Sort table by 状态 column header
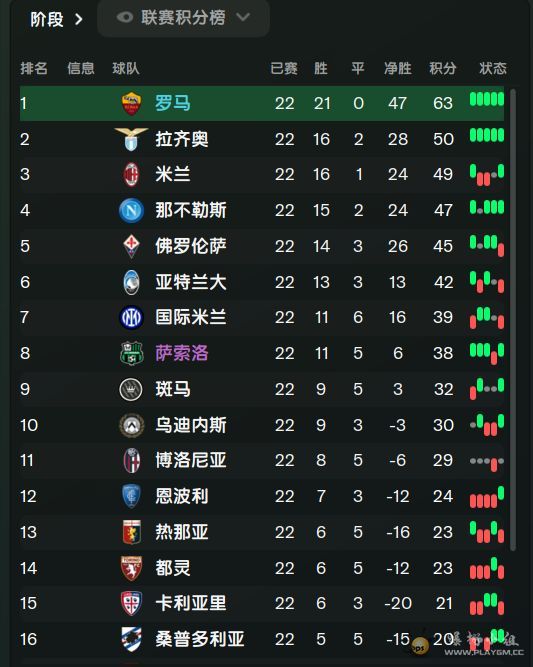This screenshot has width=533, height=667. coord(493,68)
